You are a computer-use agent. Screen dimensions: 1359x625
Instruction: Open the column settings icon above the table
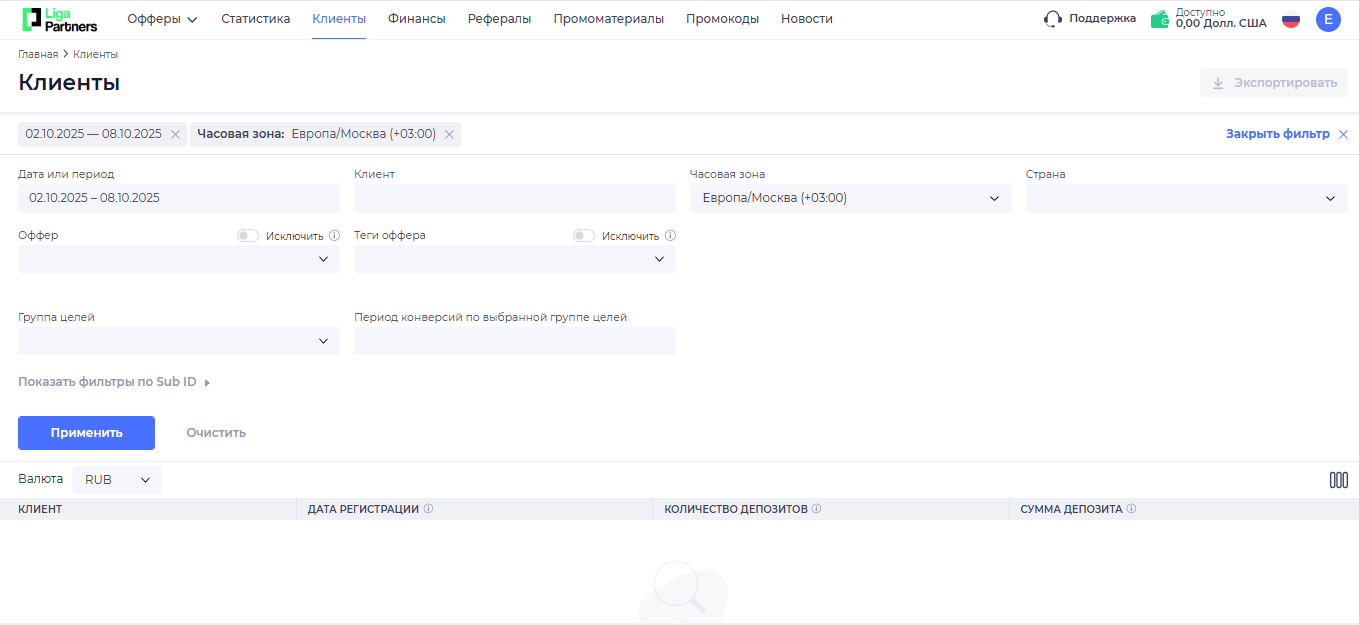point(1338,479)
